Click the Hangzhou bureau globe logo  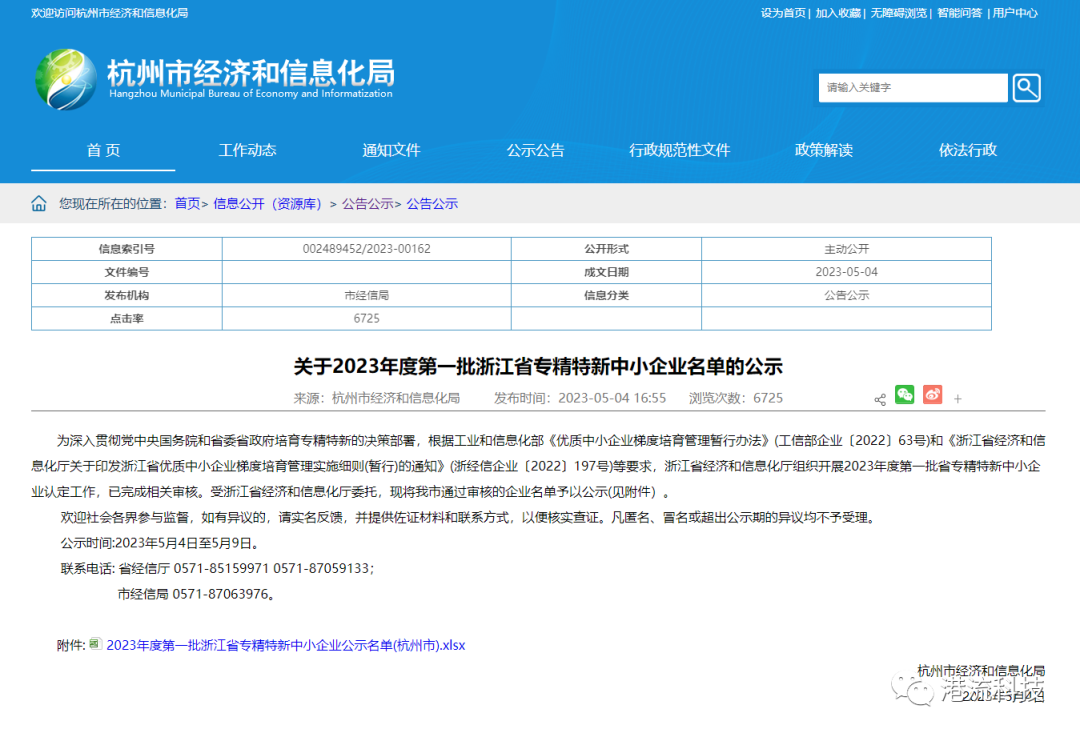click(x=67, y=79)
